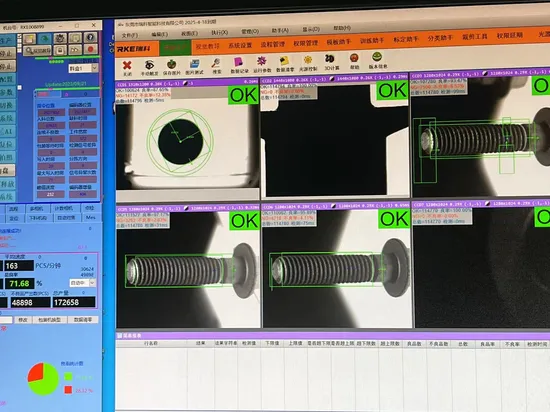Click the green arrow icon in left window
The width and height of the screenshot is (550, 412).
tap(45, 38)
